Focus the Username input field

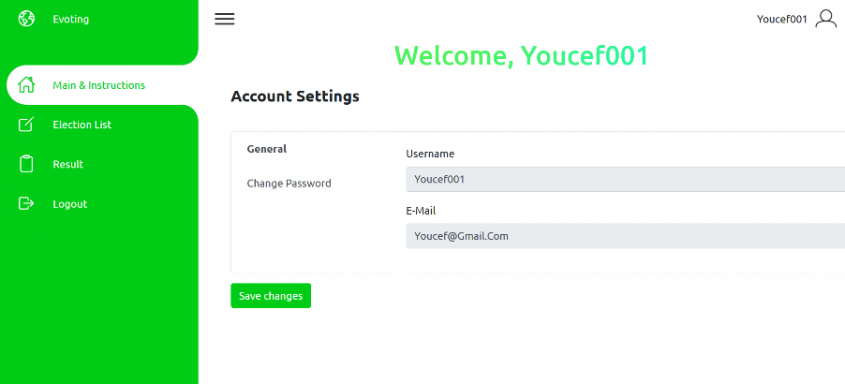(x=625, y=179)
